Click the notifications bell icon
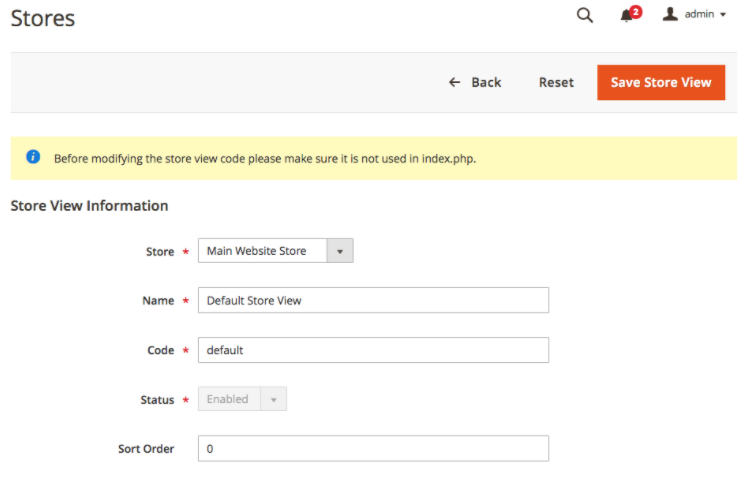 (627, 16)
